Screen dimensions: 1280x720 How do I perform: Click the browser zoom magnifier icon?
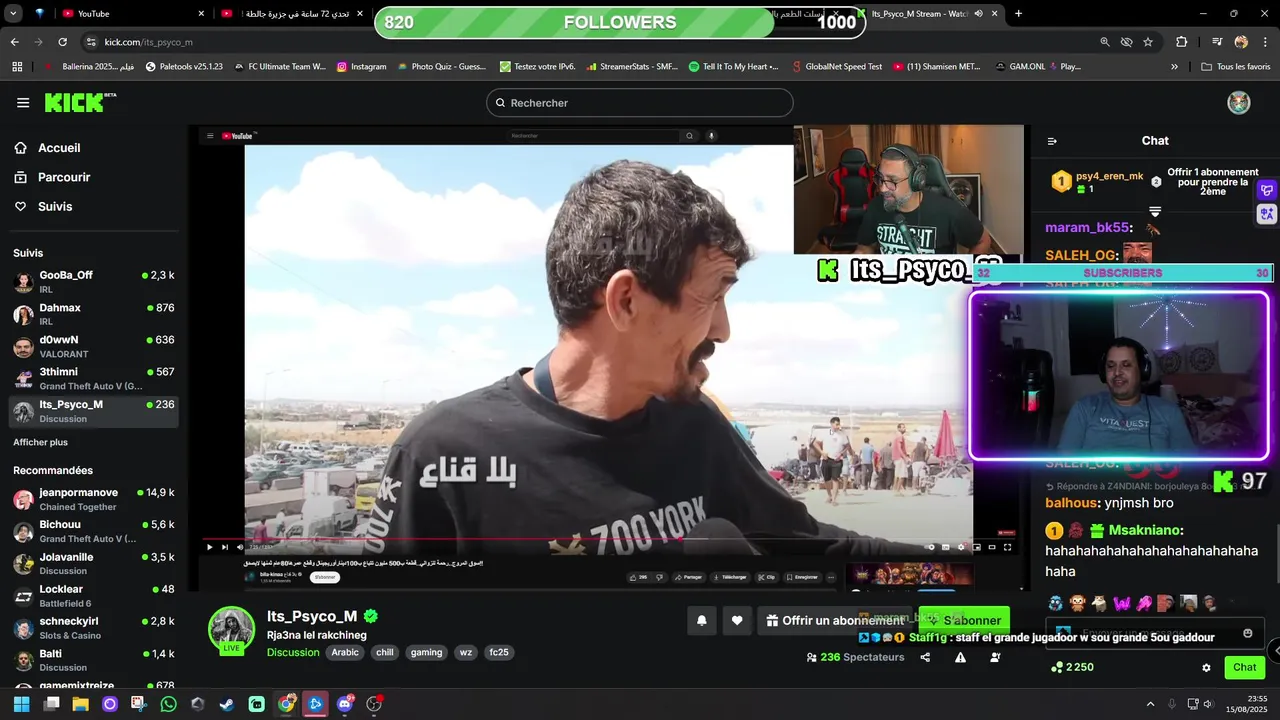1105,42
